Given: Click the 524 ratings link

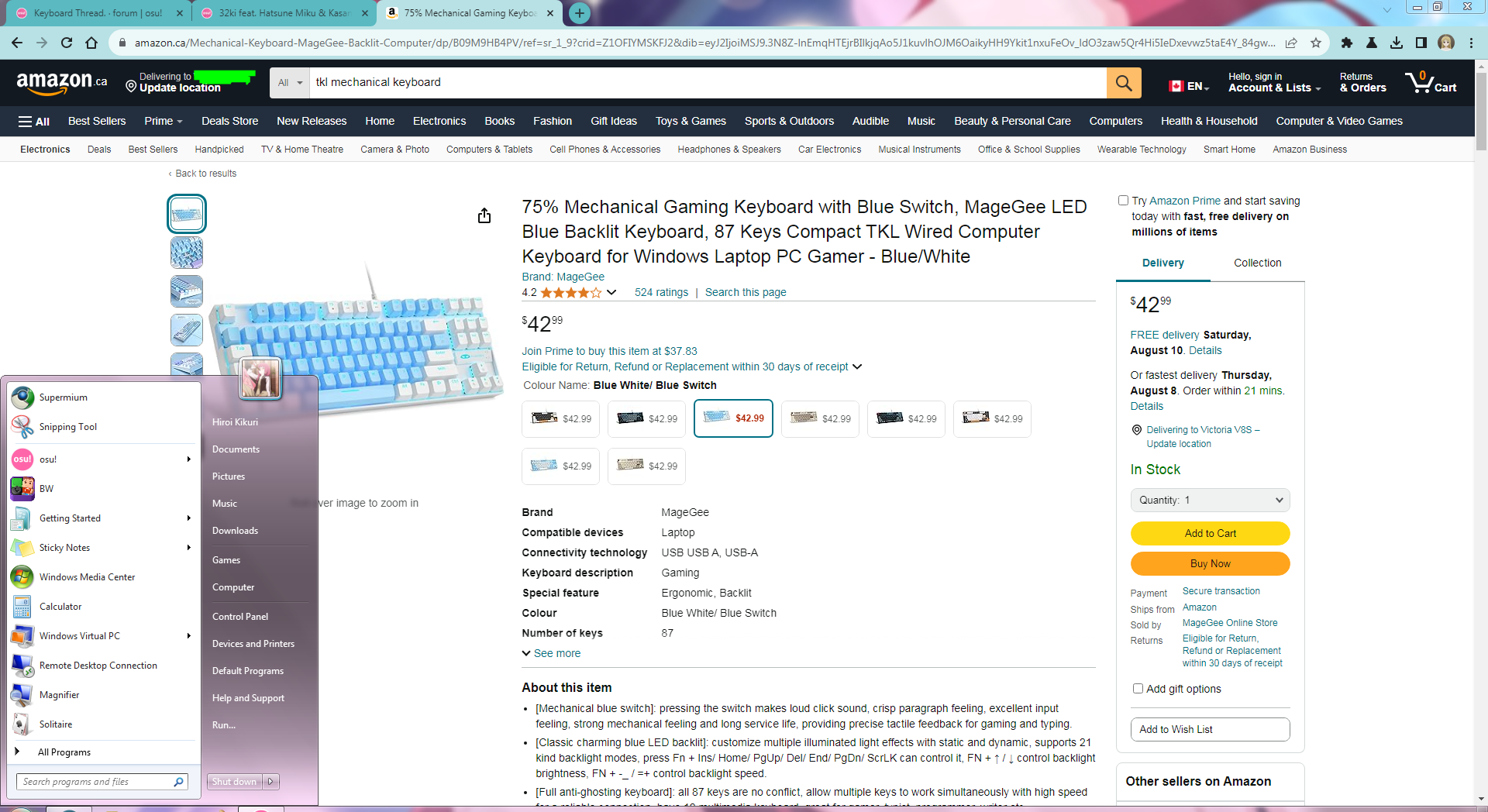Looking at the screenshot, I should click(661, 292).
